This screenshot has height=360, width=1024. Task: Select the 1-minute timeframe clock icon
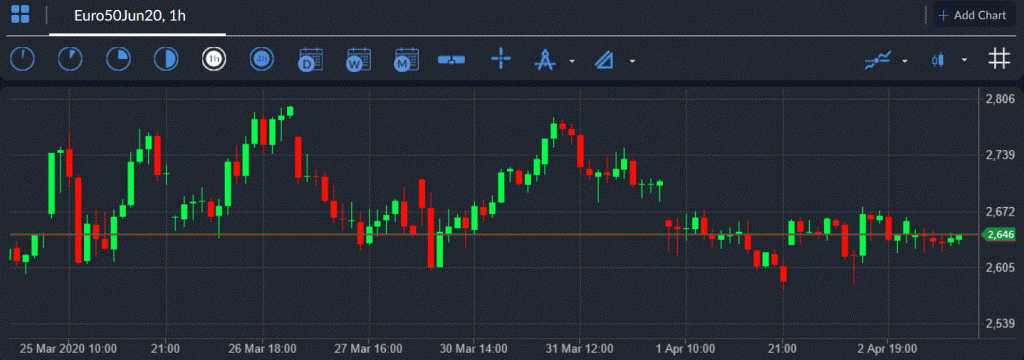click(x=22, y=59)
